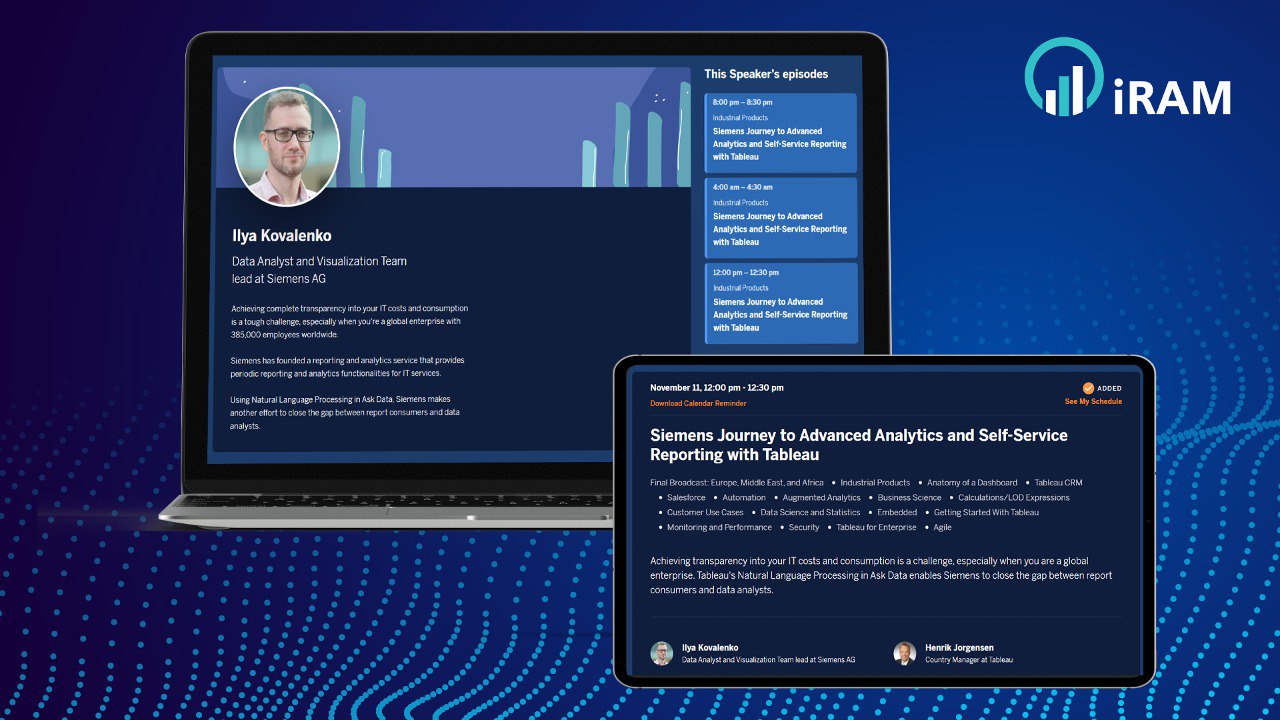
Task: Click the iRAM logo
Action: (x=1128, y=77)
